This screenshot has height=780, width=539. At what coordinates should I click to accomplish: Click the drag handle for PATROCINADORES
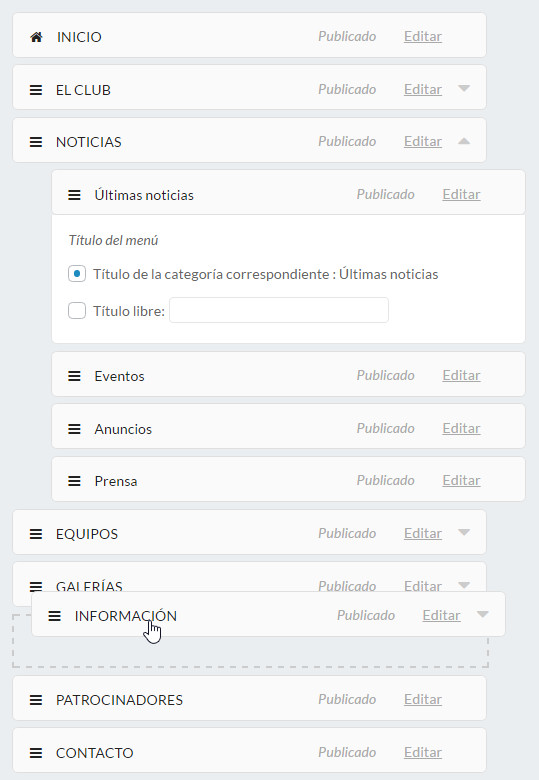click(x=36, y=700)
